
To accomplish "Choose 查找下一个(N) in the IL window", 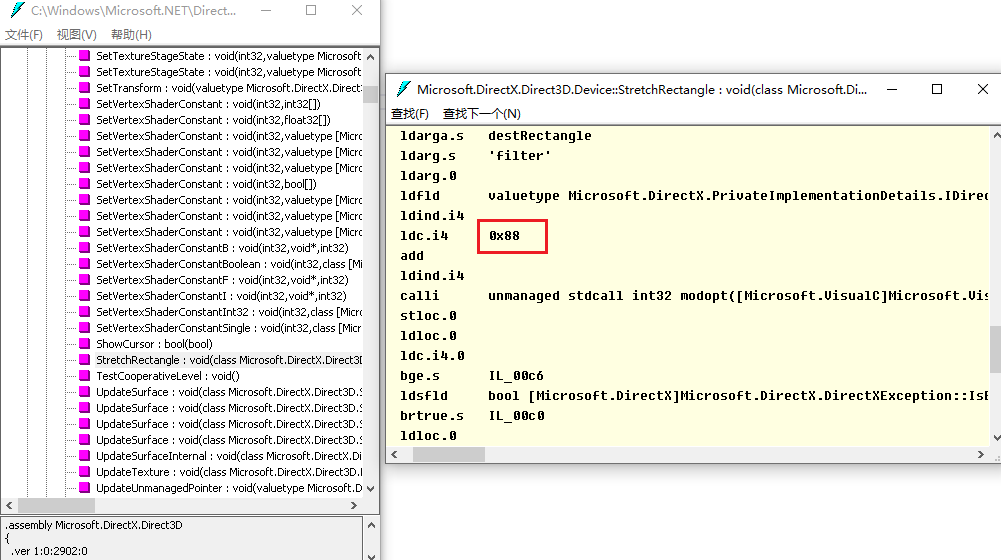I will coord(482,114).
